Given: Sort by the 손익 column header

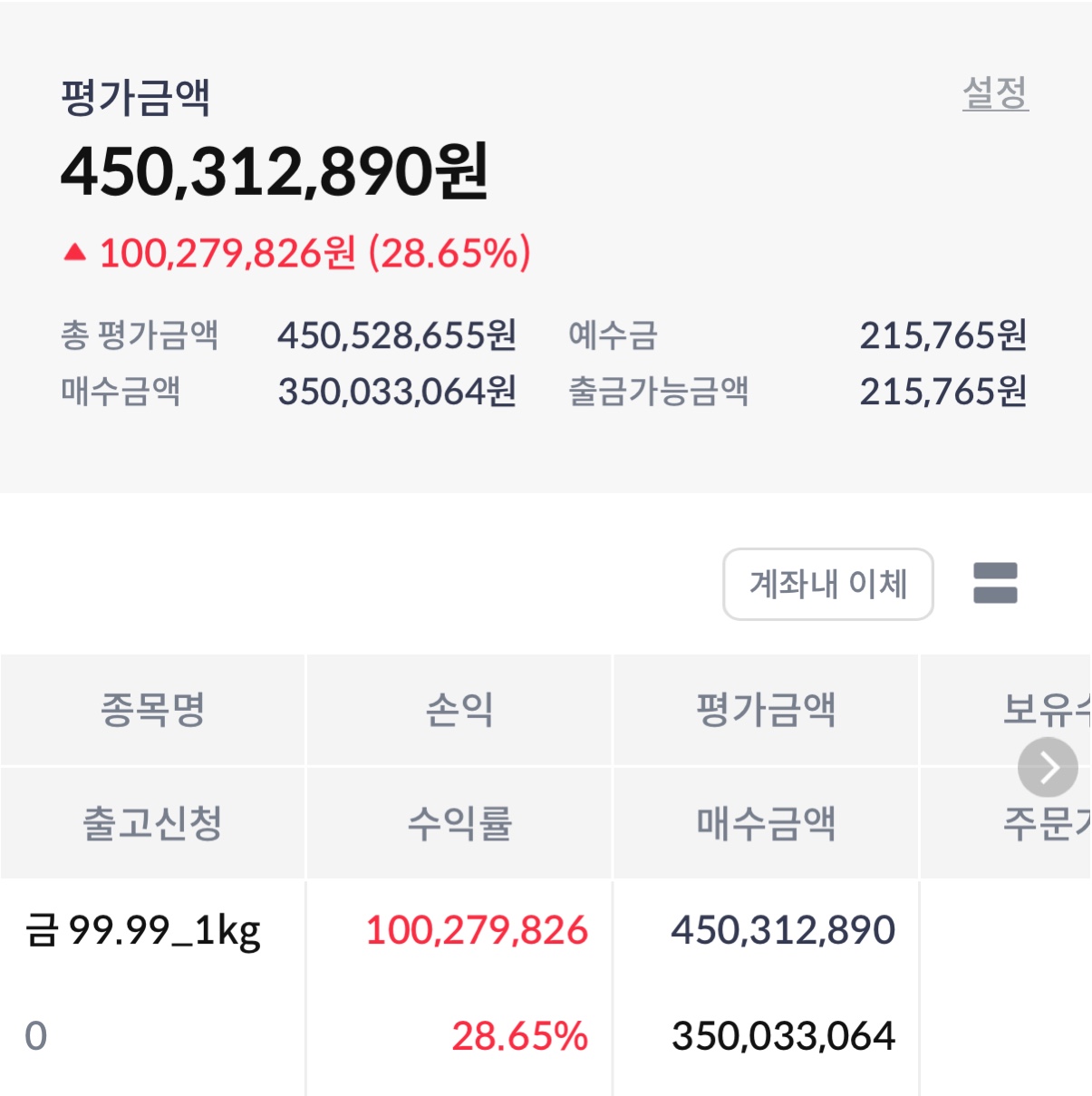Looking at the screenshot, I should click(x=459, y=709).
